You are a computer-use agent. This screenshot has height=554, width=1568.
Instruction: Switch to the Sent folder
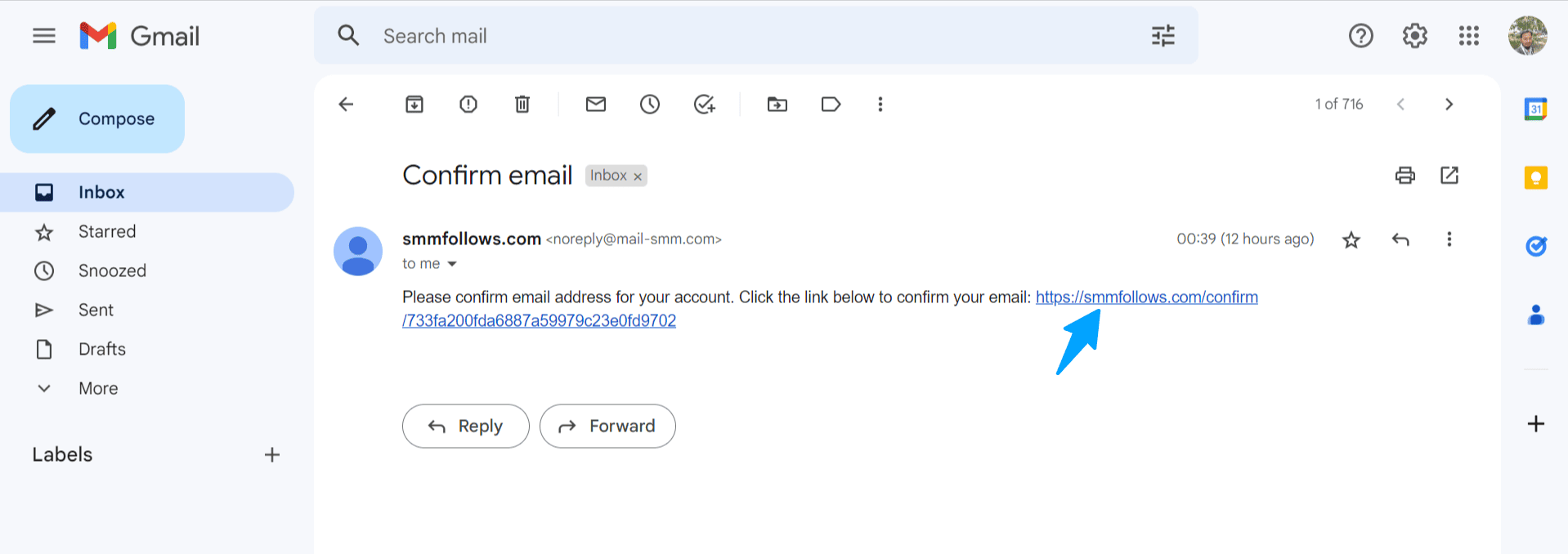pyautogui.click(x=96, y=310)
